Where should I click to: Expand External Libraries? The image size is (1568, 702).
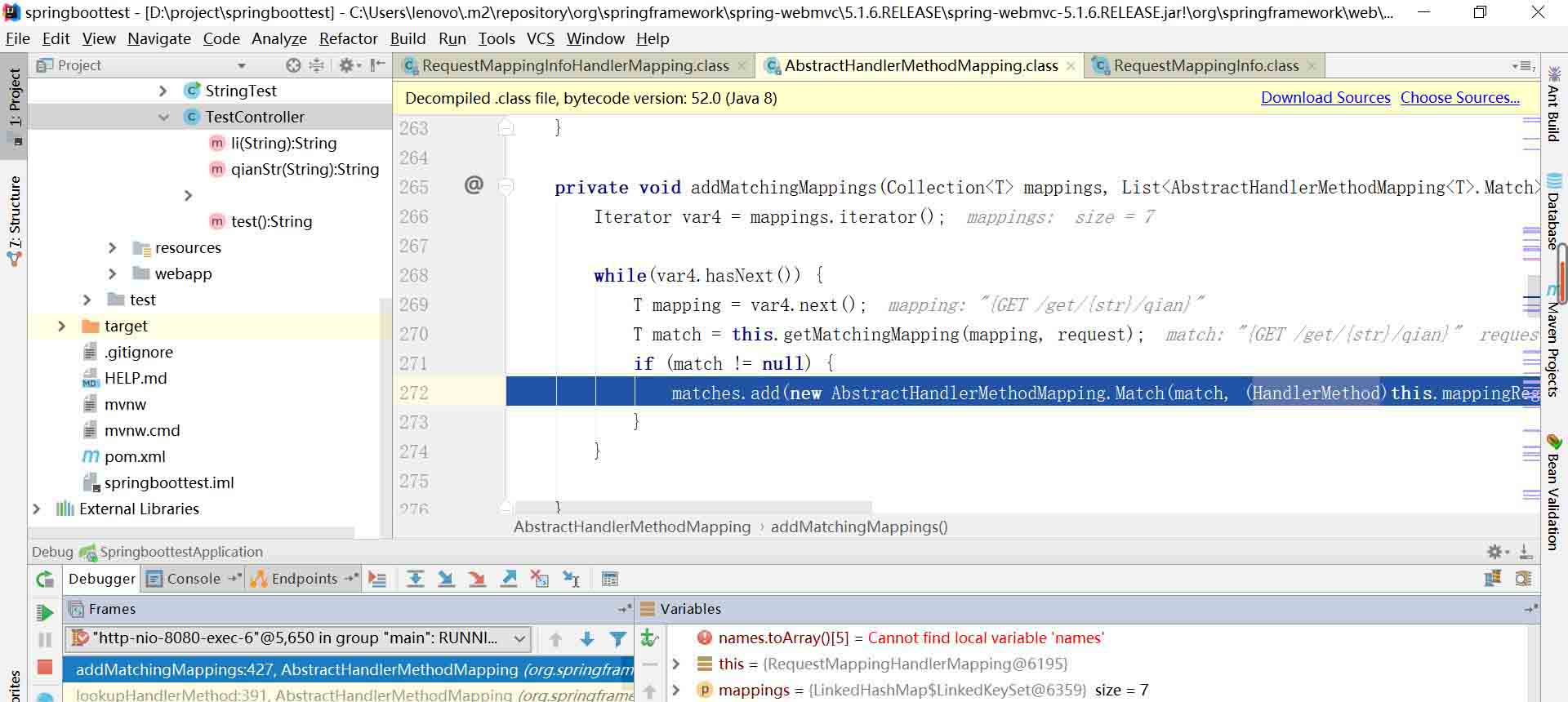tap(36, 509)
